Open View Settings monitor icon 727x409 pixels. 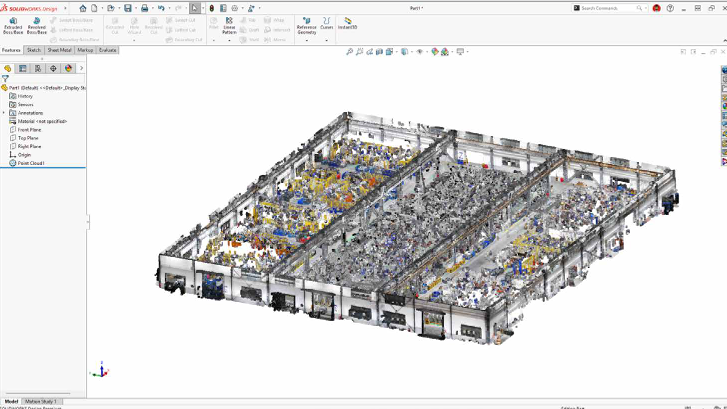pyautogui.click(x=460, y=51)
